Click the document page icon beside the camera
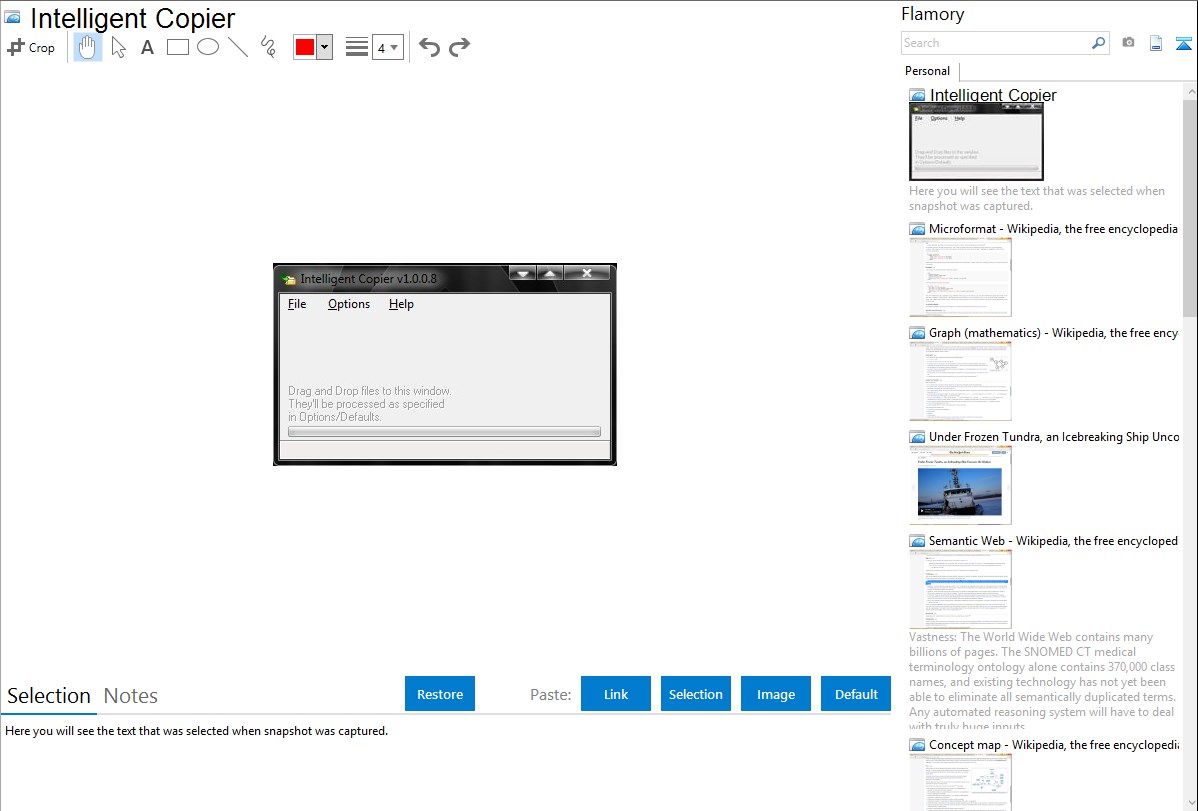Viewport: 1198px width, 811px height. pos(1156,43)
